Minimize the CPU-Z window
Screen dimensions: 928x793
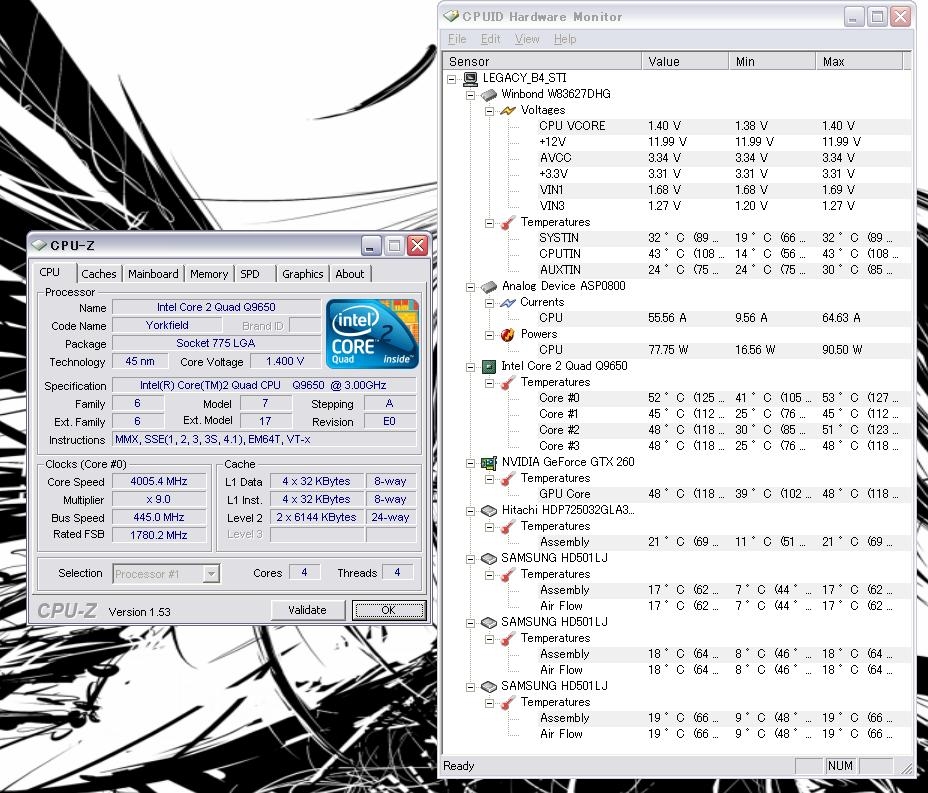[370, 245]
